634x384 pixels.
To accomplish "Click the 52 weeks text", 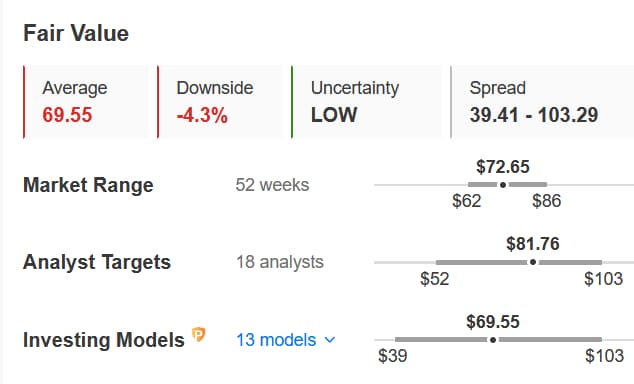I will (272, 185).
